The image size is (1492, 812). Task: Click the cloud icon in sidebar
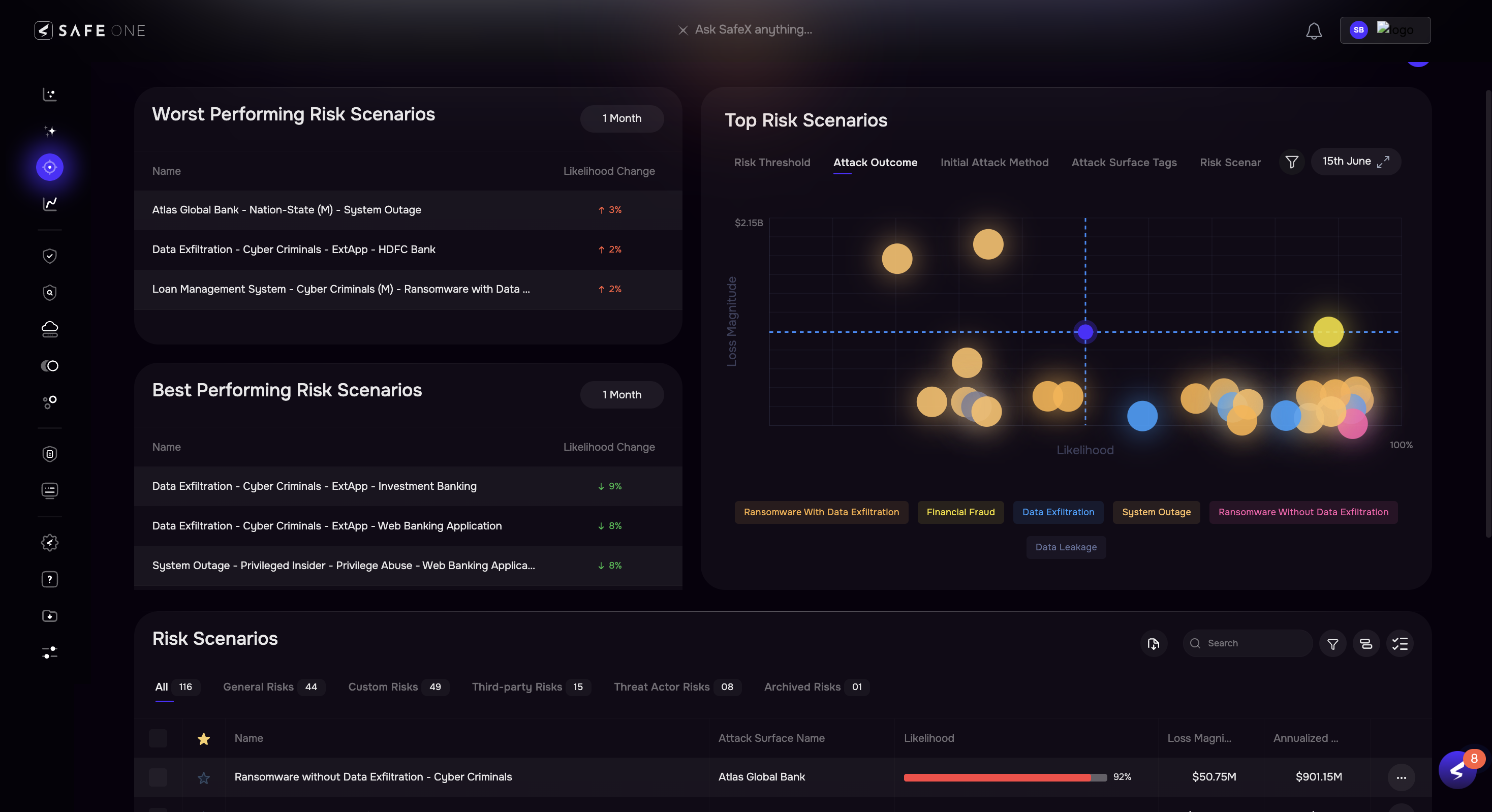50,329
